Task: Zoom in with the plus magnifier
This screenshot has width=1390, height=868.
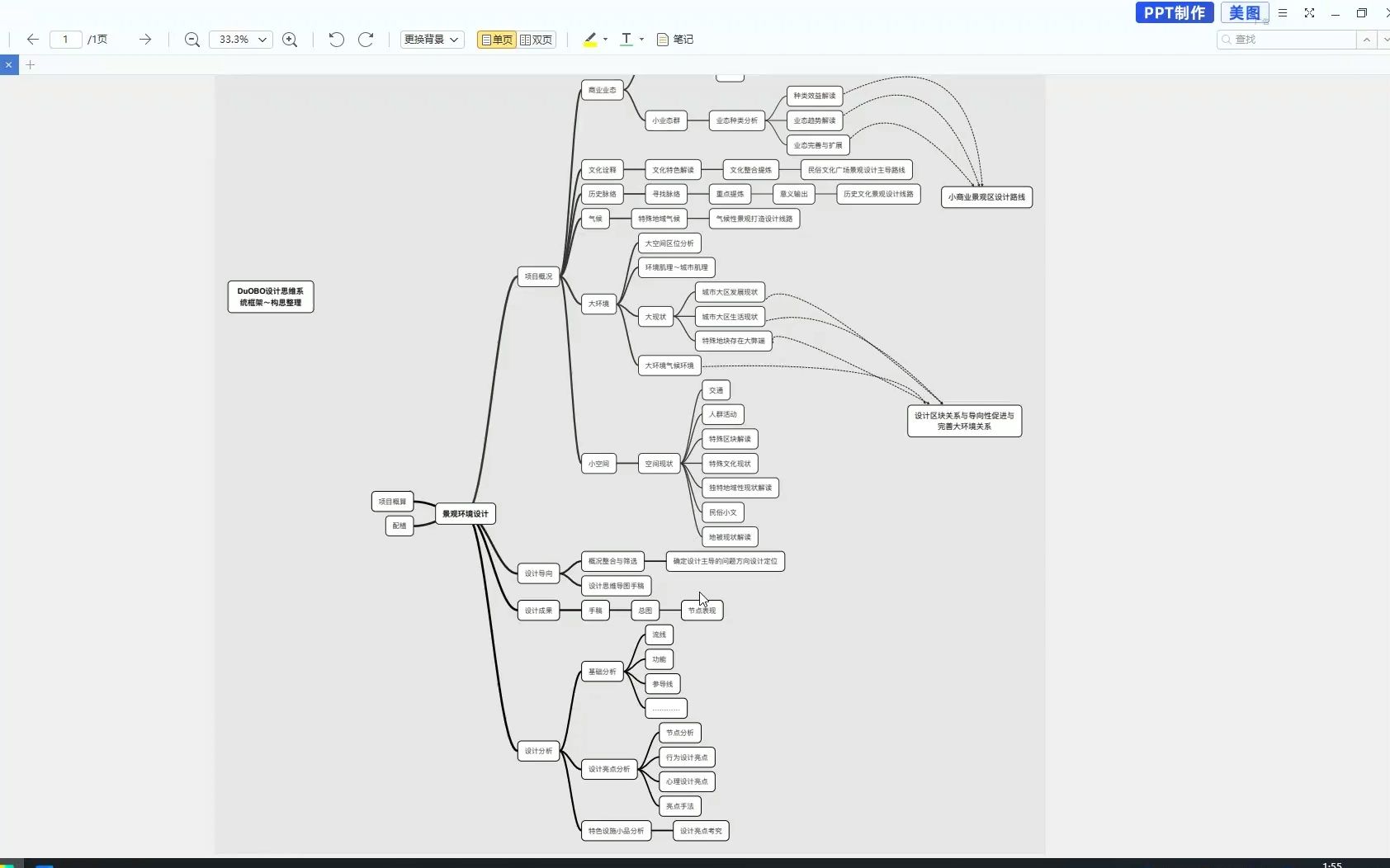Action: coord(290,39)
